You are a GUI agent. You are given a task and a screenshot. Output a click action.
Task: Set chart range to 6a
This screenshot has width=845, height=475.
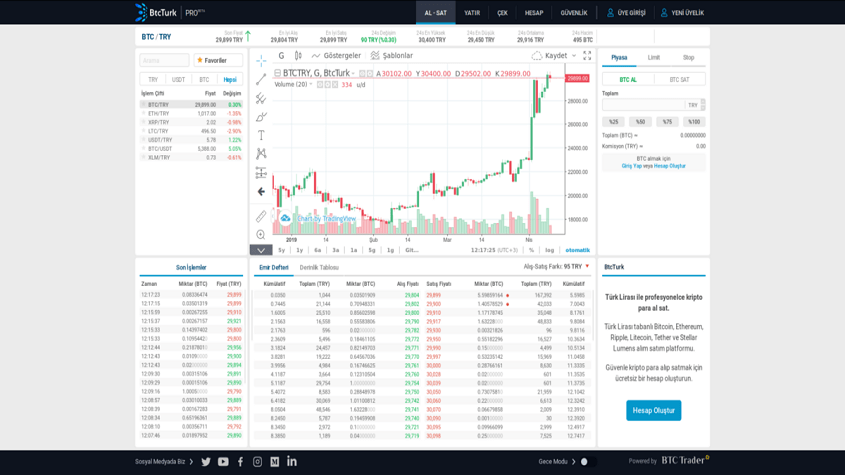[317, 250]
